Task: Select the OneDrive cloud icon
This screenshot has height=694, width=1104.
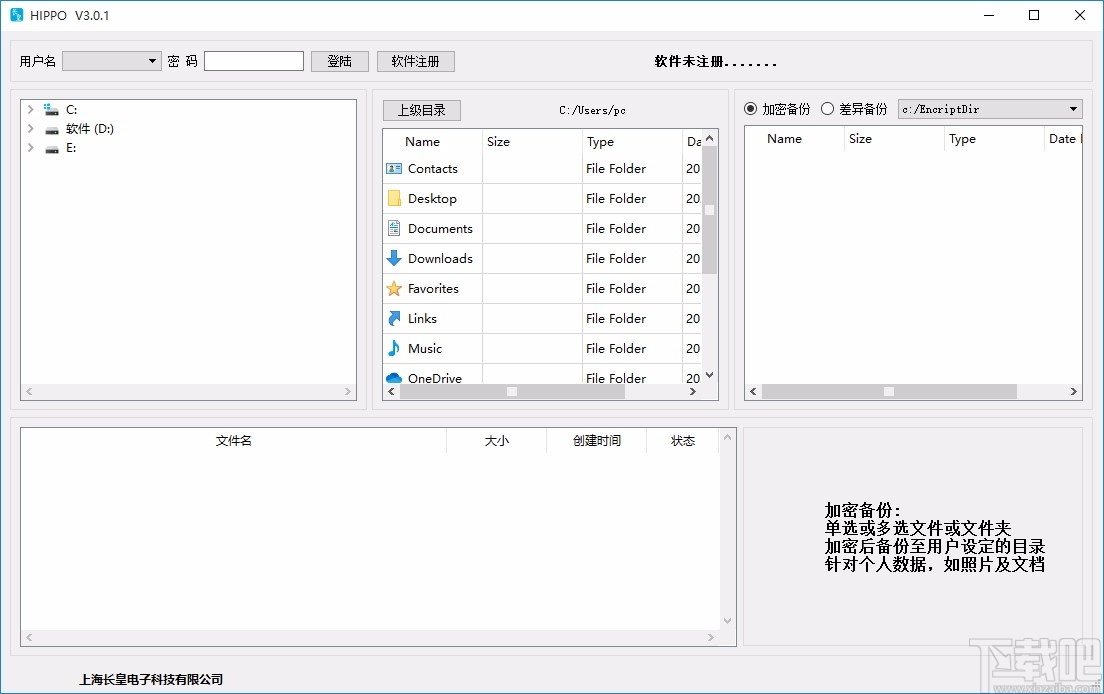Action: (x=394, y=377)
